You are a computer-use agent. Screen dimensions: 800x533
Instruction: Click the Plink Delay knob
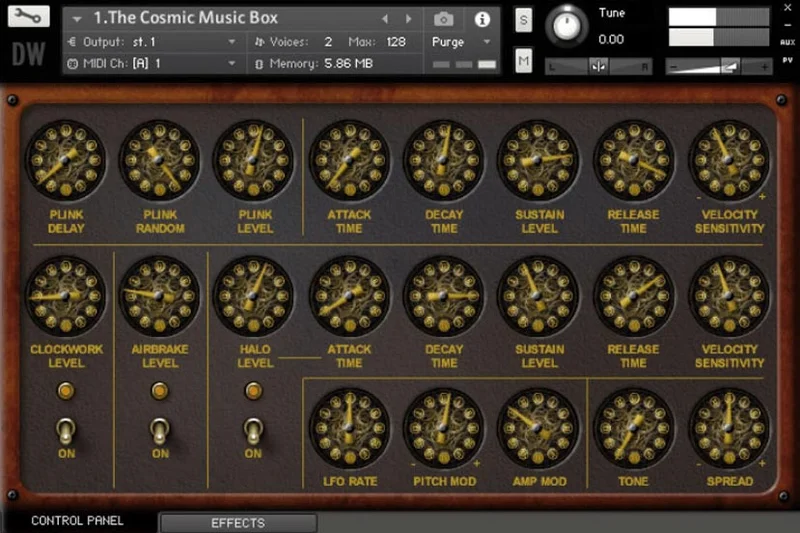[65, 160]
